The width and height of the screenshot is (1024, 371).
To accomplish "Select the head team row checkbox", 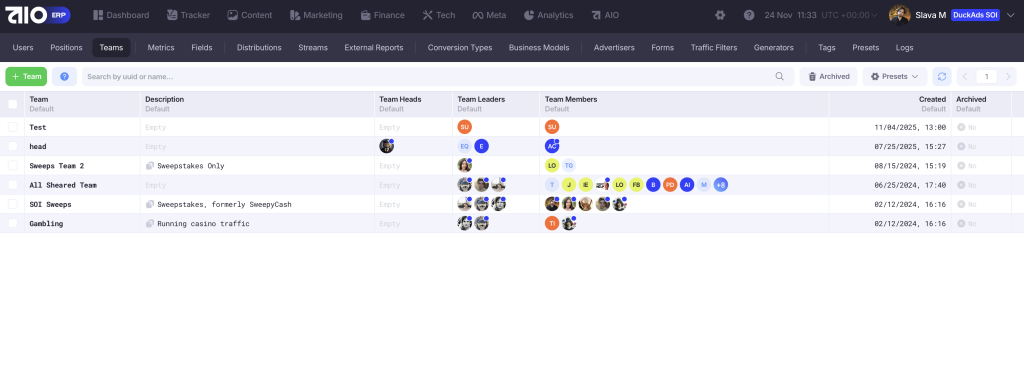I will 12,146.
